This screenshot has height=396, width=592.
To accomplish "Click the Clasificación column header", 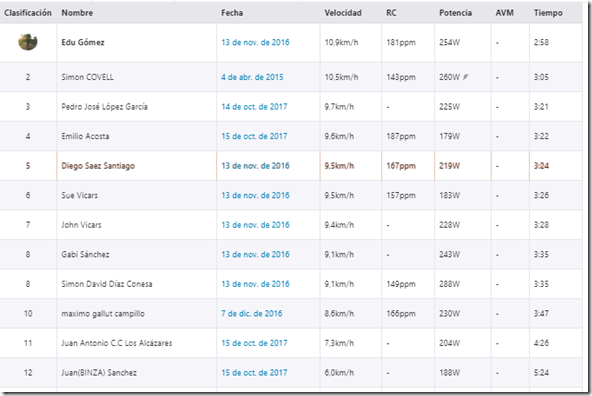I will click(x=28, y=13).
